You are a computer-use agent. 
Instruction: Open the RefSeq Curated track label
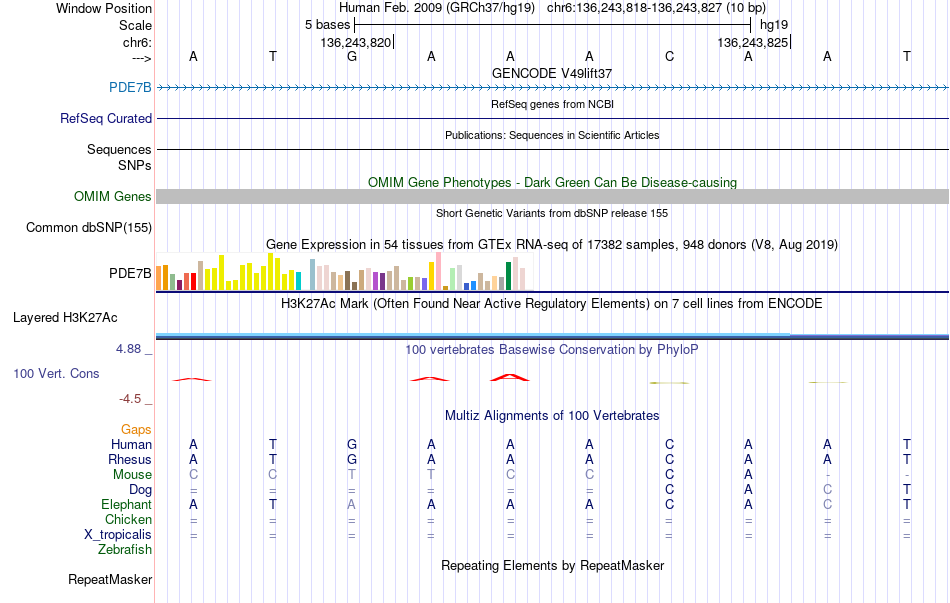click(105, 118)
